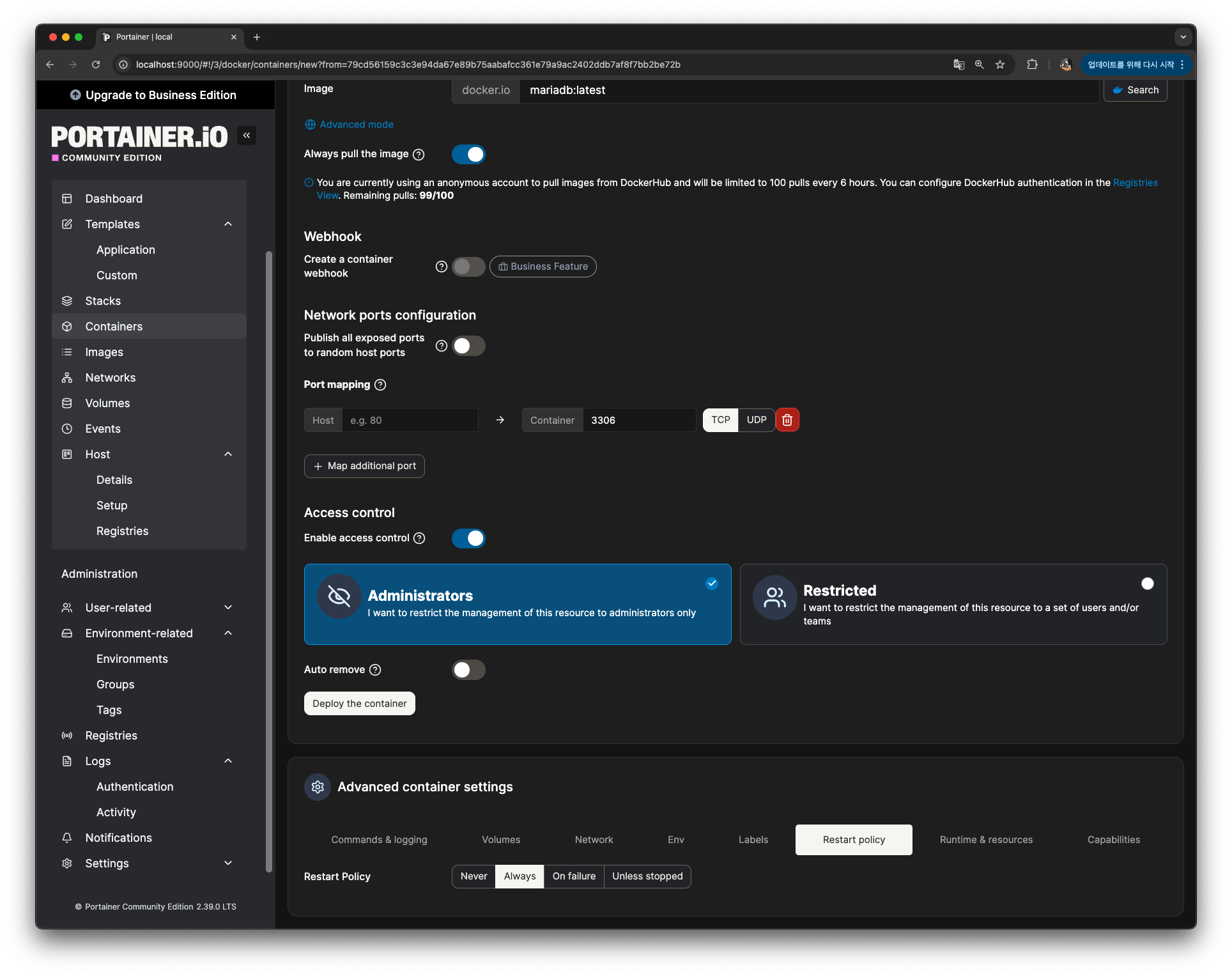Enable the Auto remove toggle
Viewport: 1232px width, 976px height.
point(468,670)
